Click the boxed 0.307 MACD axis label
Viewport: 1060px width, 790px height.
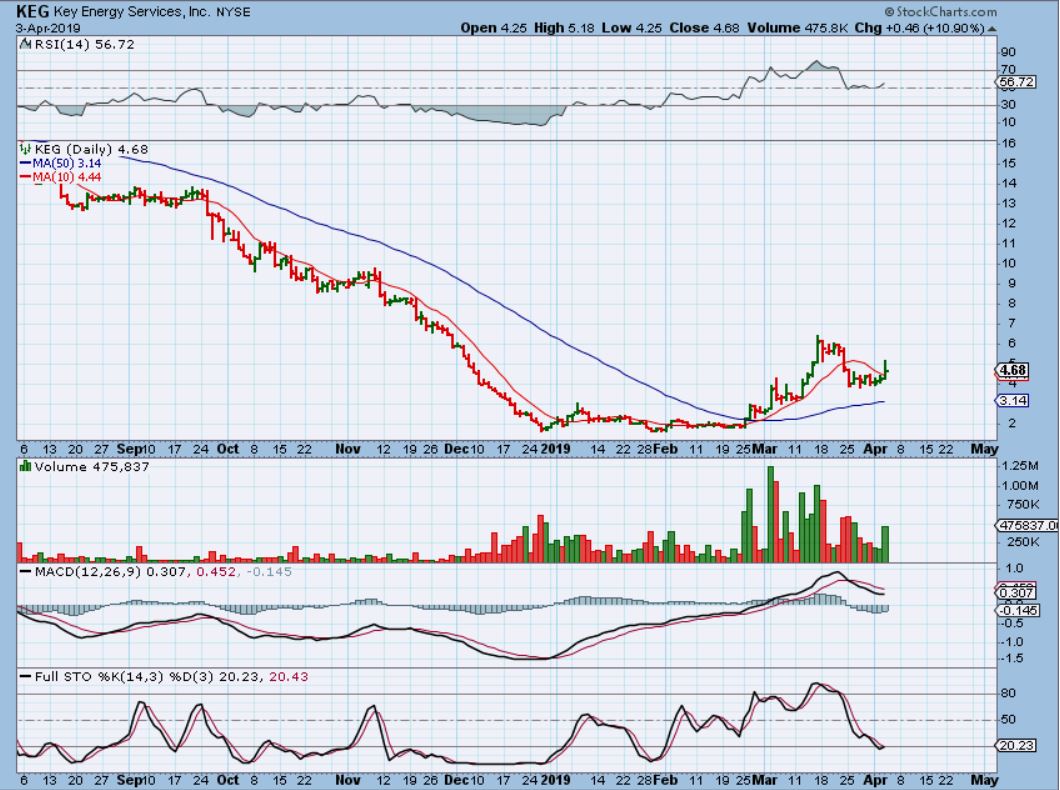click(1017, 593)
